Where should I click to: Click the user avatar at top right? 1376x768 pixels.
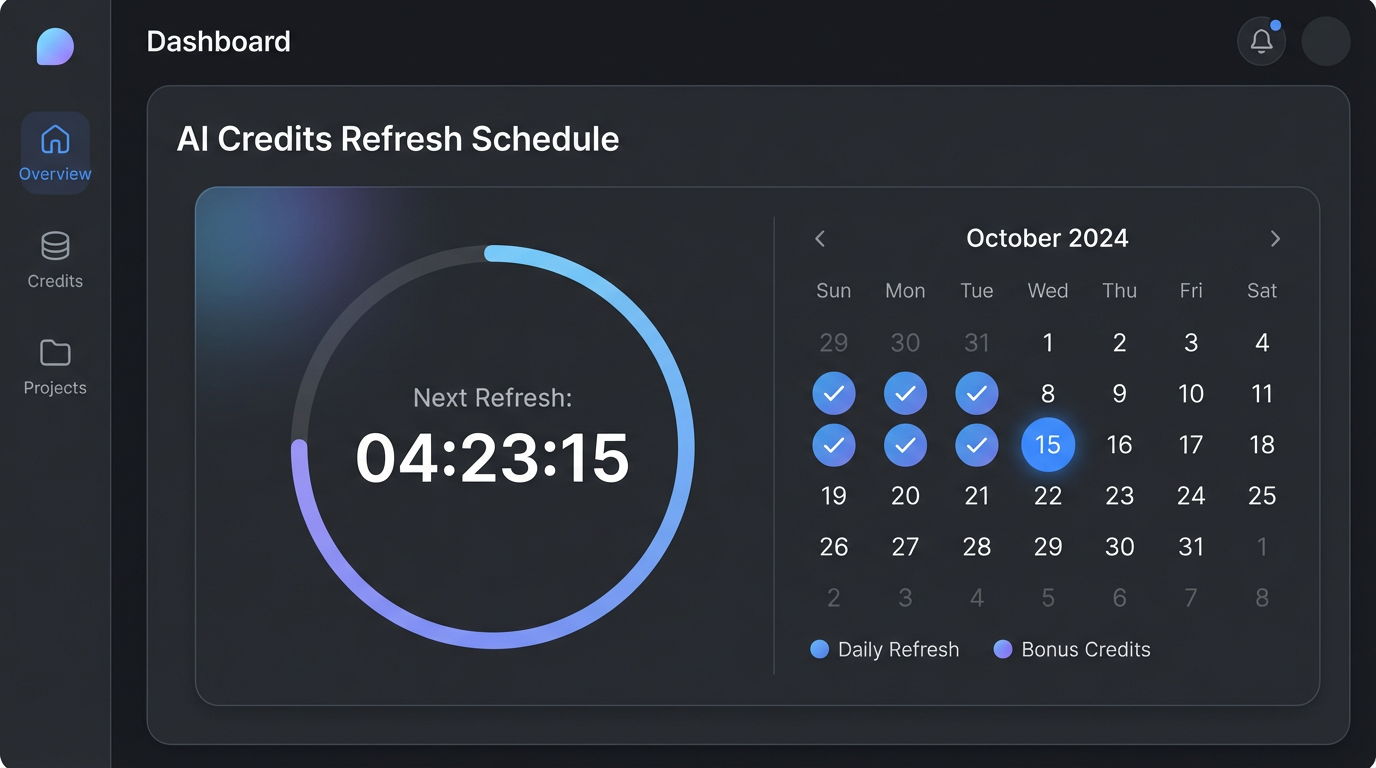[x=1325, y=41]
